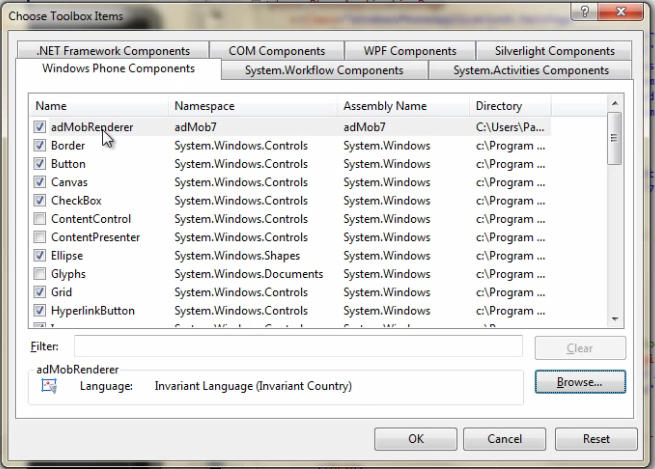Click the Help question mark button
The image size is (655, 469).
(x=584, y=12)
